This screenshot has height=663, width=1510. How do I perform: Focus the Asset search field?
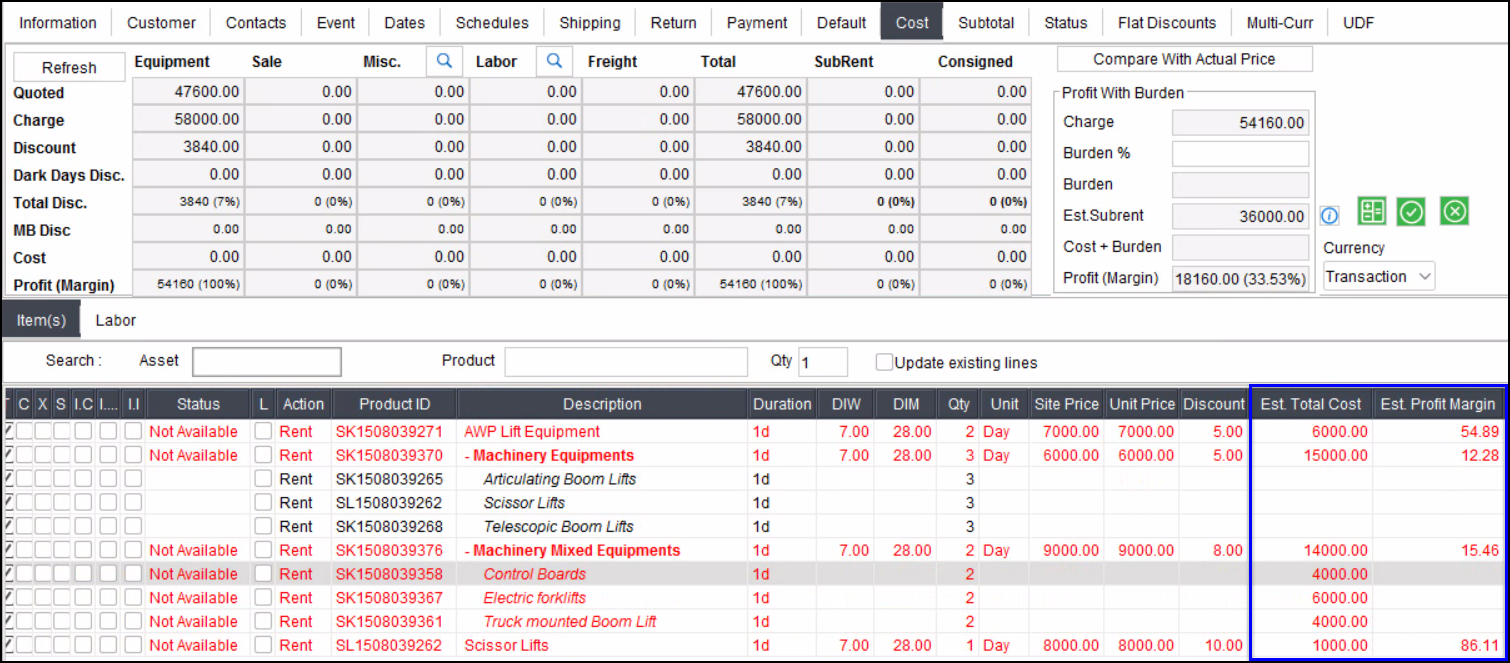pos(266,361)
